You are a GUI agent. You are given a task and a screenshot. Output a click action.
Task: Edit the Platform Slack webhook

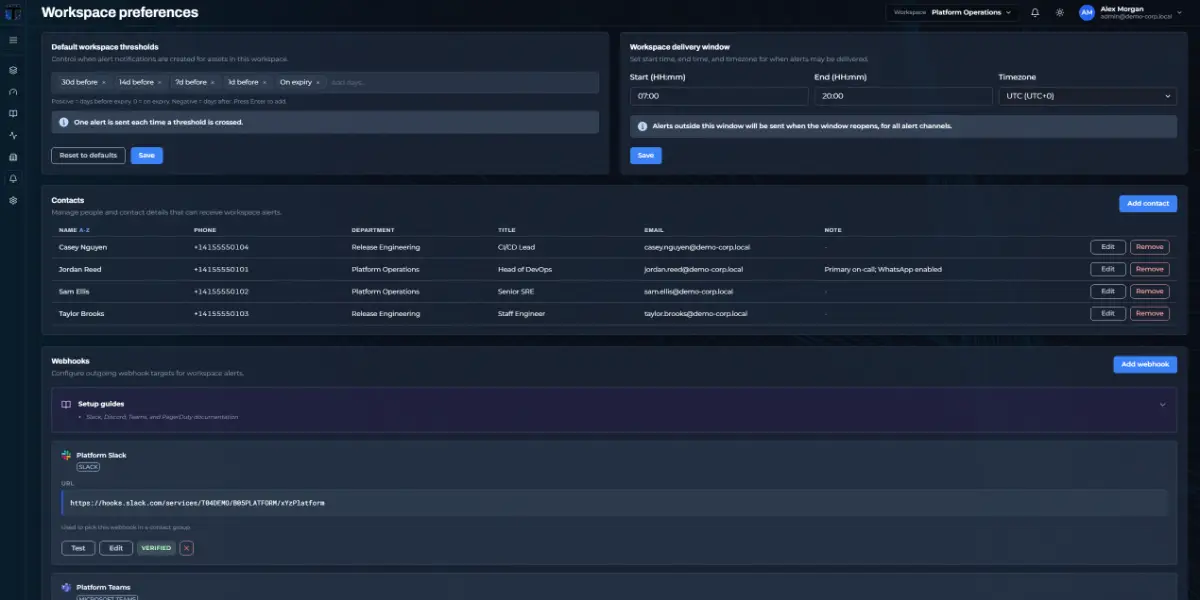click(115, 548)
